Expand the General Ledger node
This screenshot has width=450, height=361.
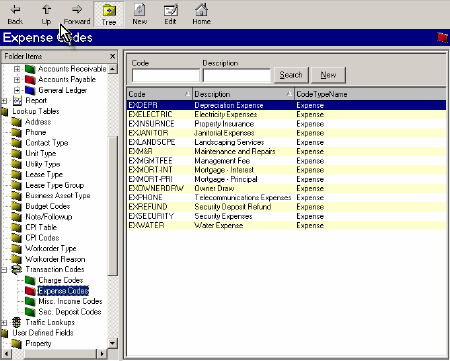(17, 90)
